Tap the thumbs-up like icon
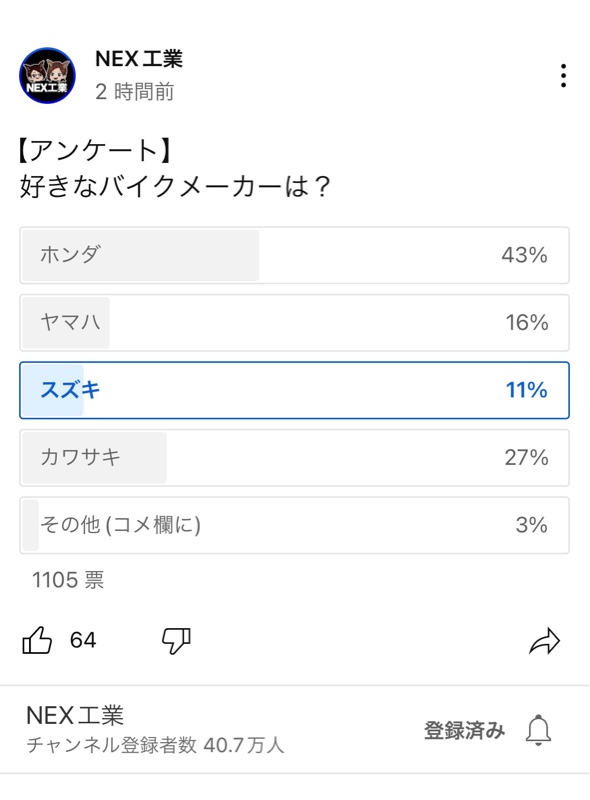This screenshot has height=800, width=590. coord(37,640)
